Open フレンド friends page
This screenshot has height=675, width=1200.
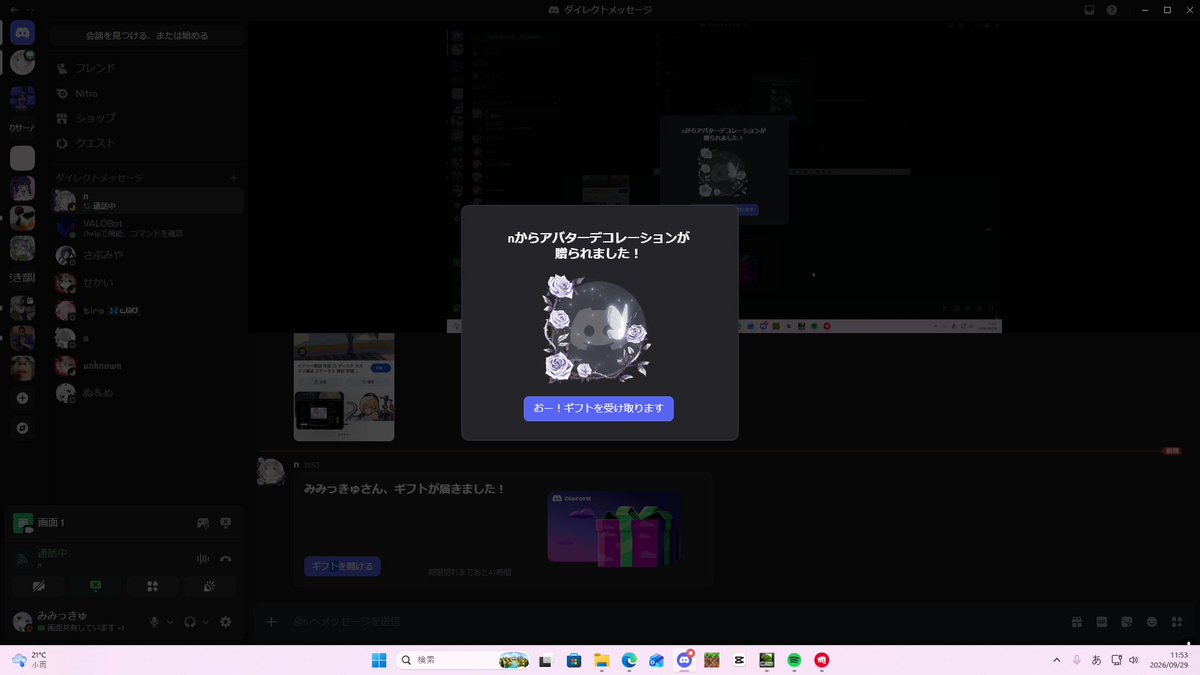(x=147, y=68)
